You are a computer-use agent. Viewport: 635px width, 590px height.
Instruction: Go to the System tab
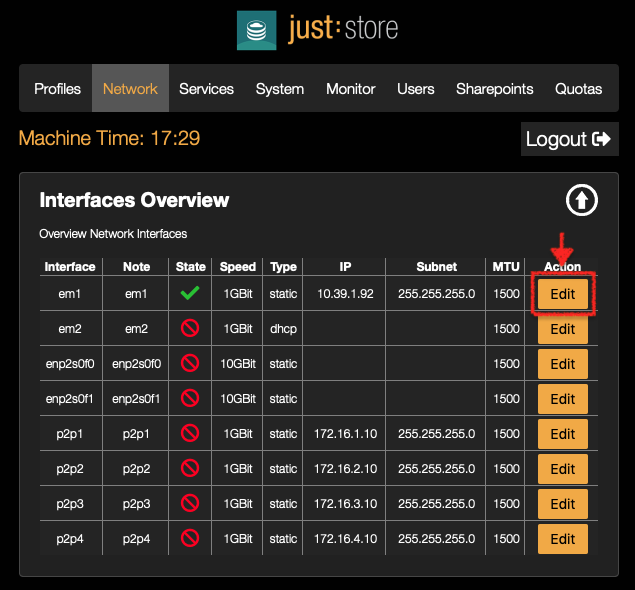[279, 89]
